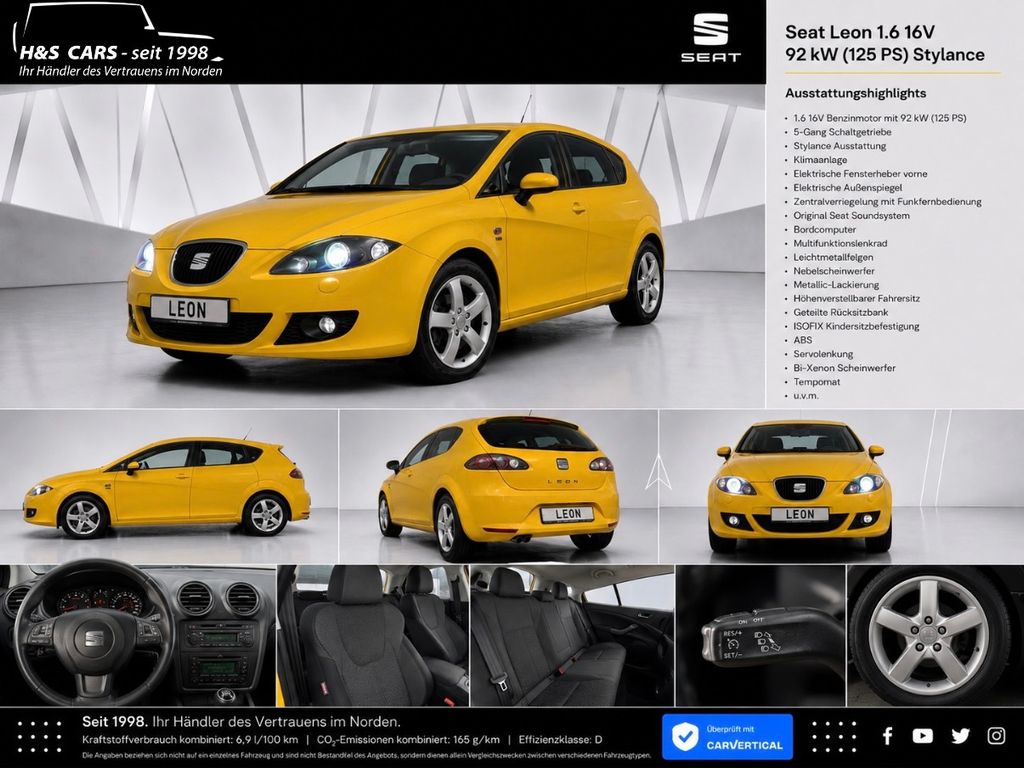Open the rear view photo of the Leon
This screenshot has height=768, width=1024.
(x=498, y=487)
